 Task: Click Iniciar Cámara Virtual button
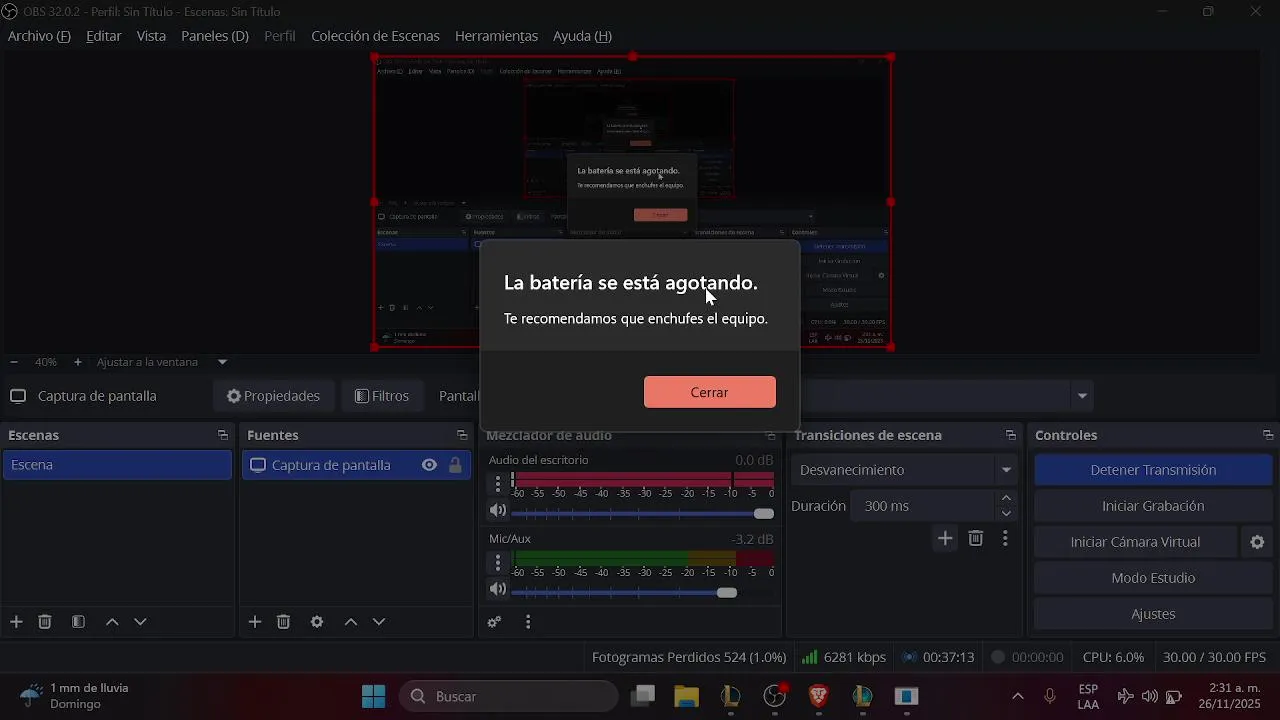pyautogui.click(x=1135, y=542)
